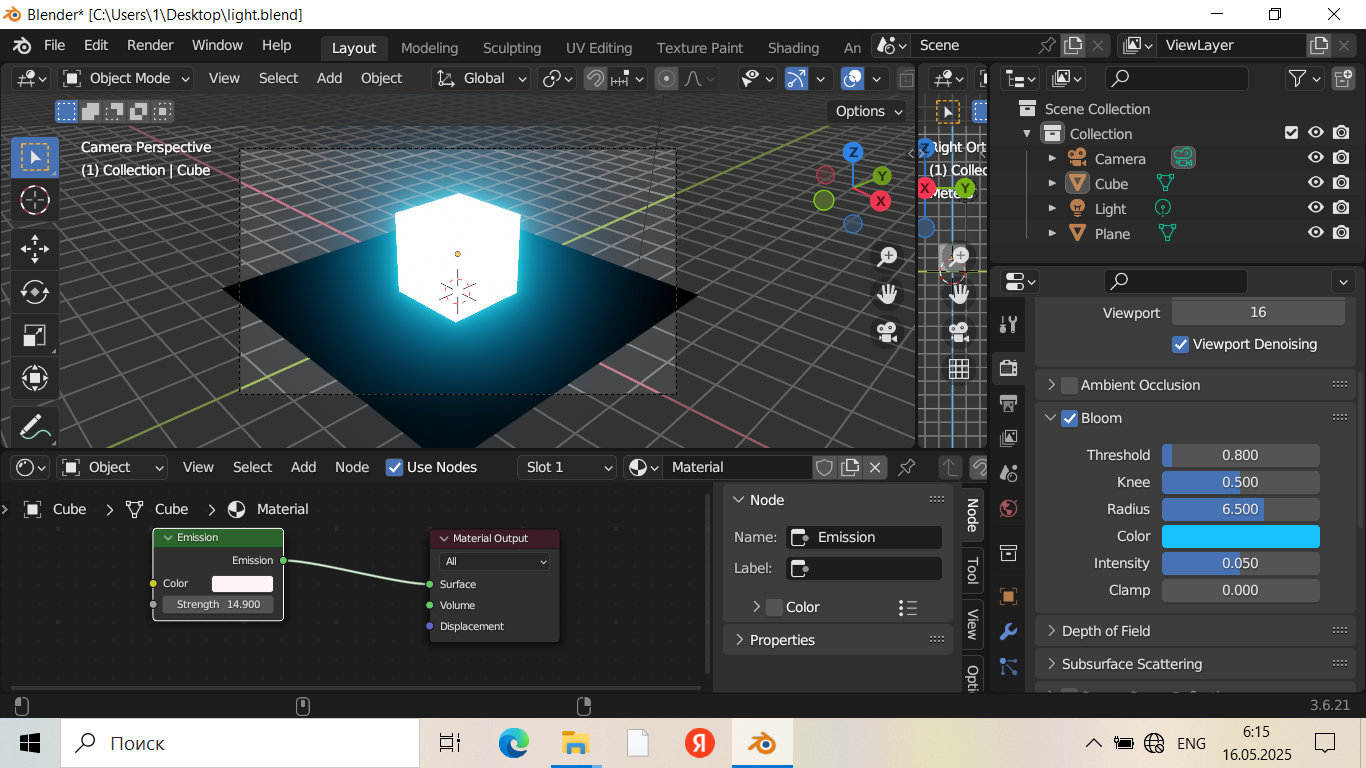Open the Render menu
The height and width of the screenshot is (768, 1366).
[x=150, y=45]
